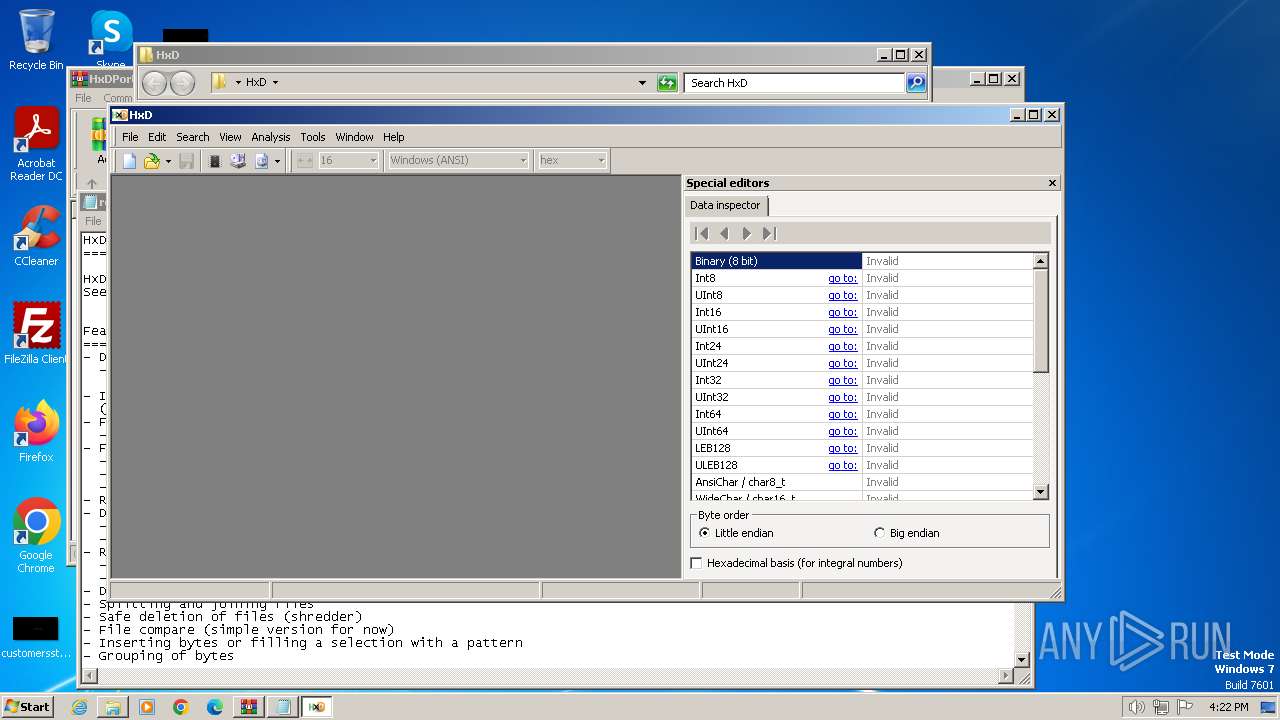The image size is (1280, 720).
Task: Open the Recycle Bin desktop icon
Action: pos(36,40)
